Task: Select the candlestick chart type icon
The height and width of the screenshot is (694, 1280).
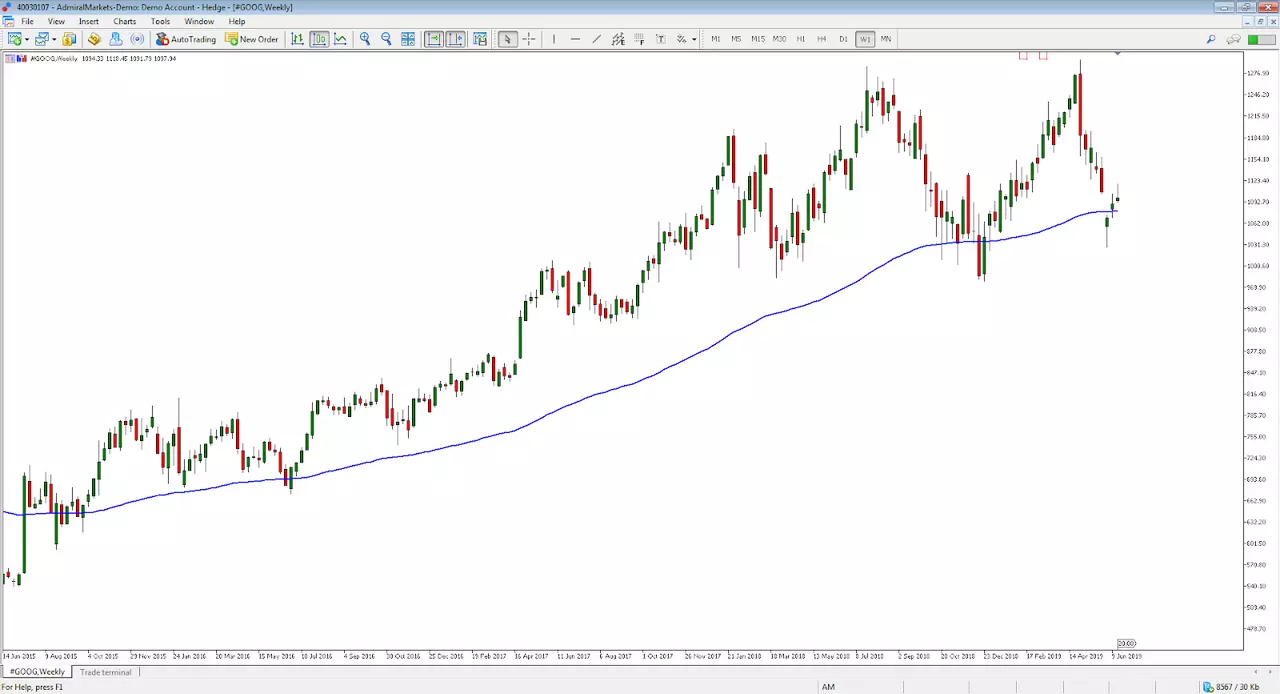Action: (319, 39)
